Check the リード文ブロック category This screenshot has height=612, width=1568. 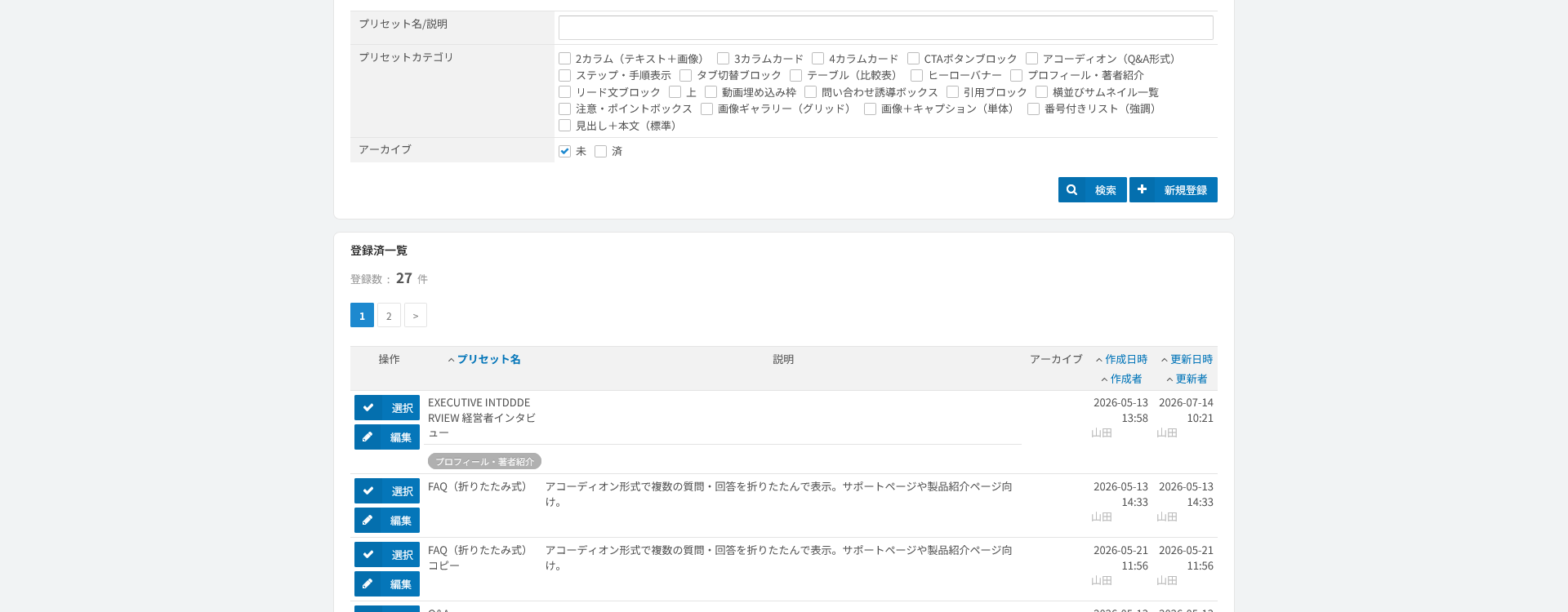564,92
